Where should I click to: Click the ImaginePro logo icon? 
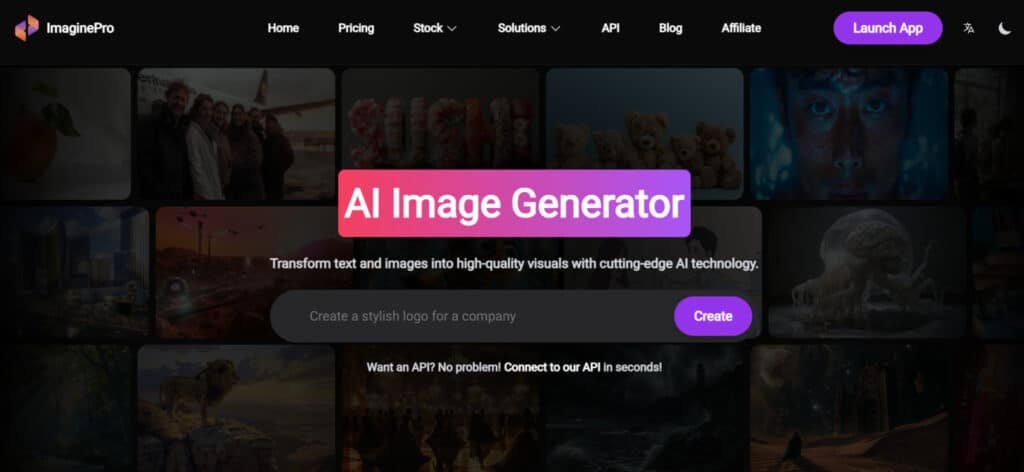coord(27,28)
